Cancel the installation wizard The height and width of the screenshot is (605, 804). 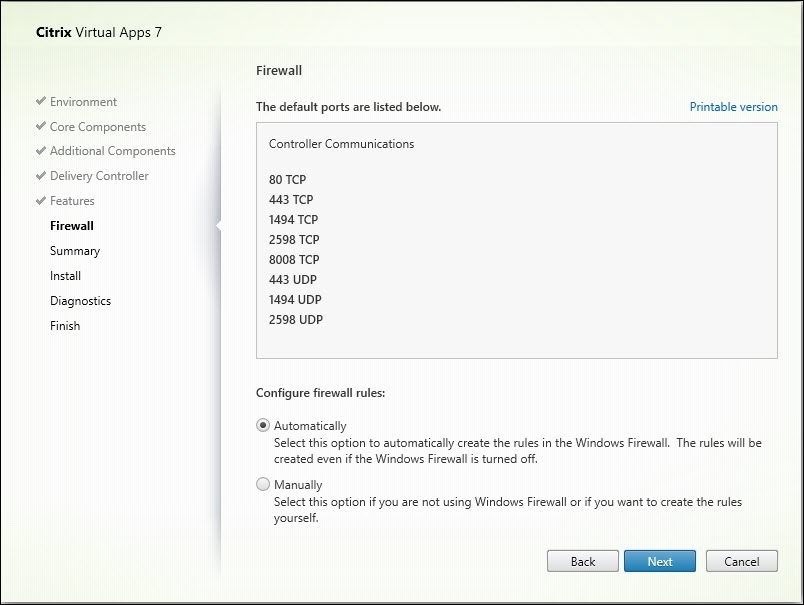point(741,561)
